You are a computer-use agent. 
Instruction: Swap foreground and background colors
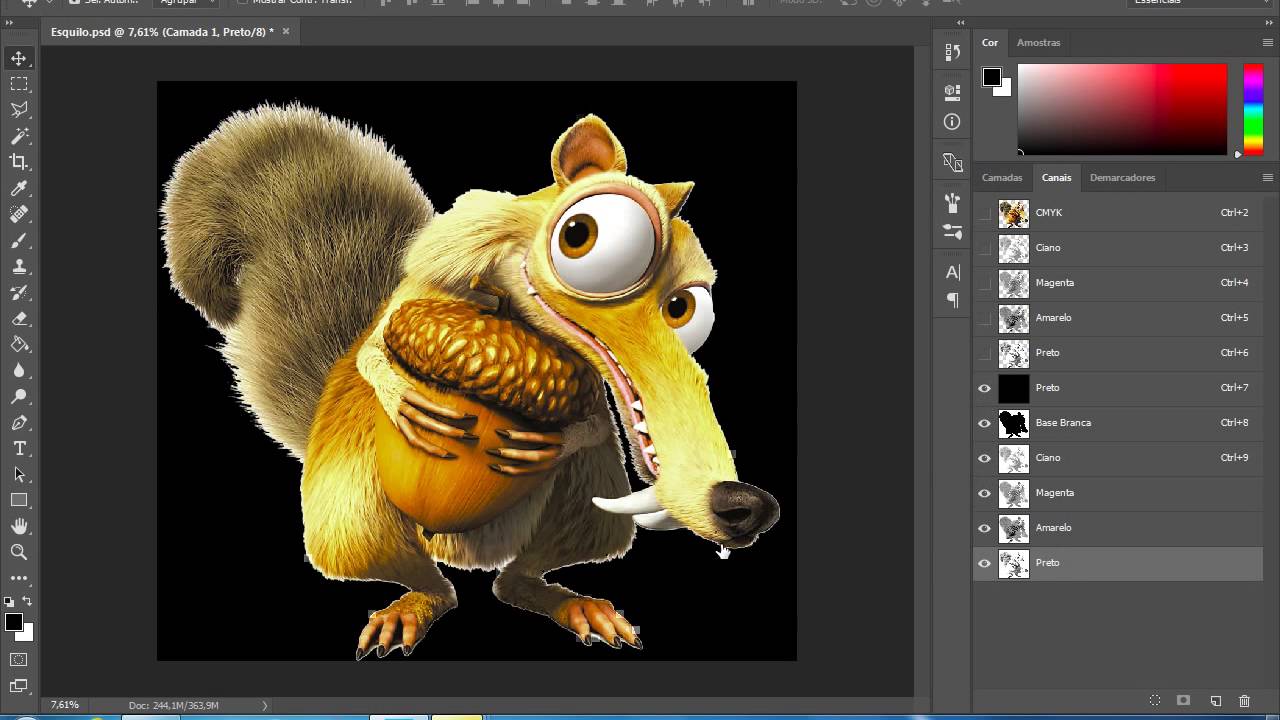click(28, 602)
